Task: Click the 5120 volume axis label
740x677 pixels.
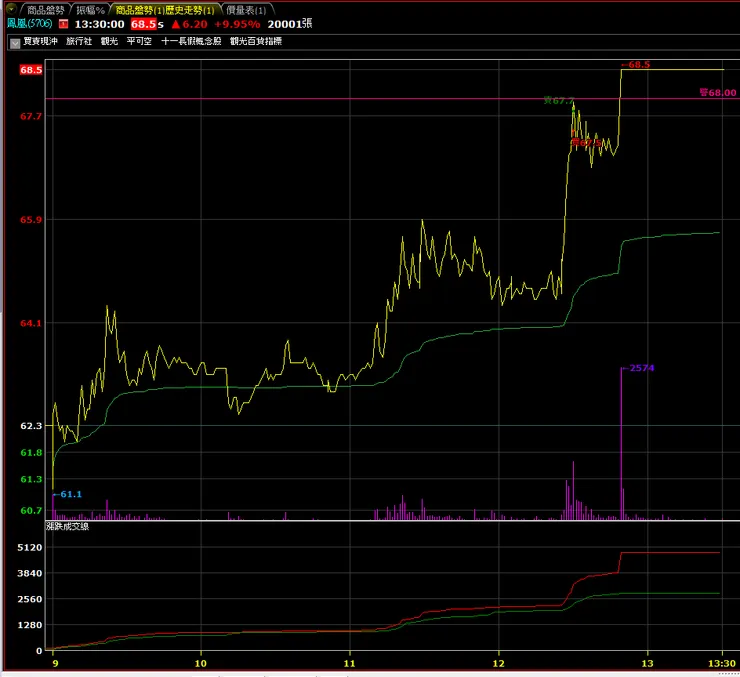Action: (x=30, y=547)
